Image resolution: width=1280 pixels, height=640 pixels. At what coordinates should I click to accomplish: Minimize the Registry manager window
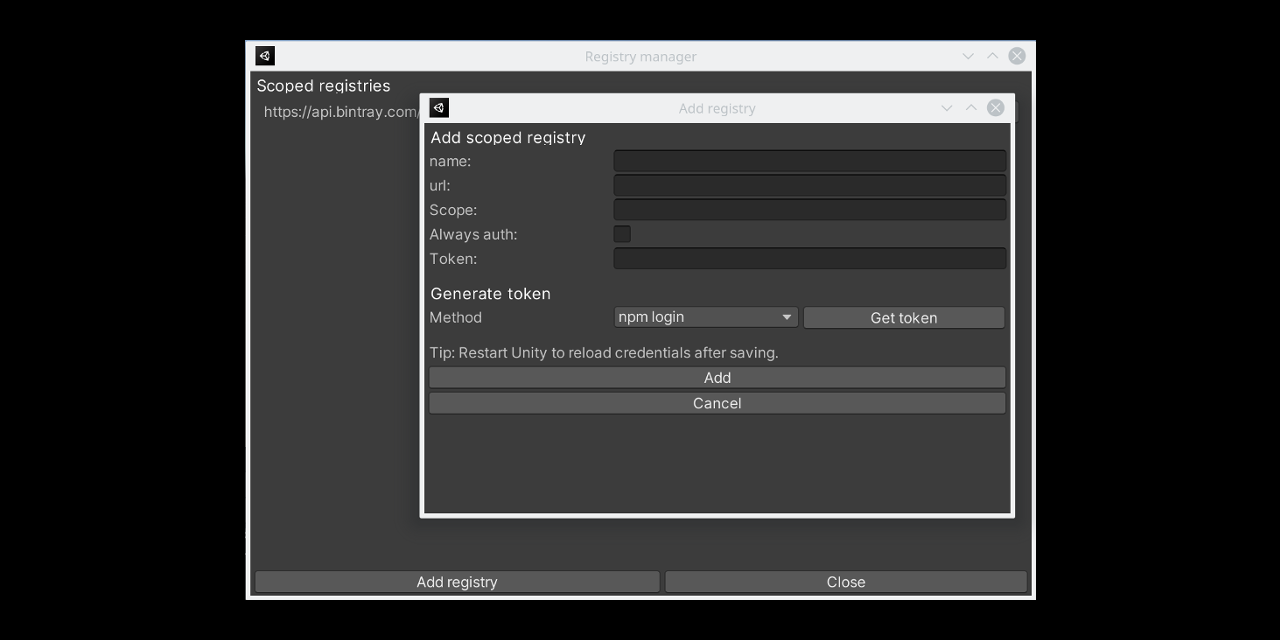[968, 56]
